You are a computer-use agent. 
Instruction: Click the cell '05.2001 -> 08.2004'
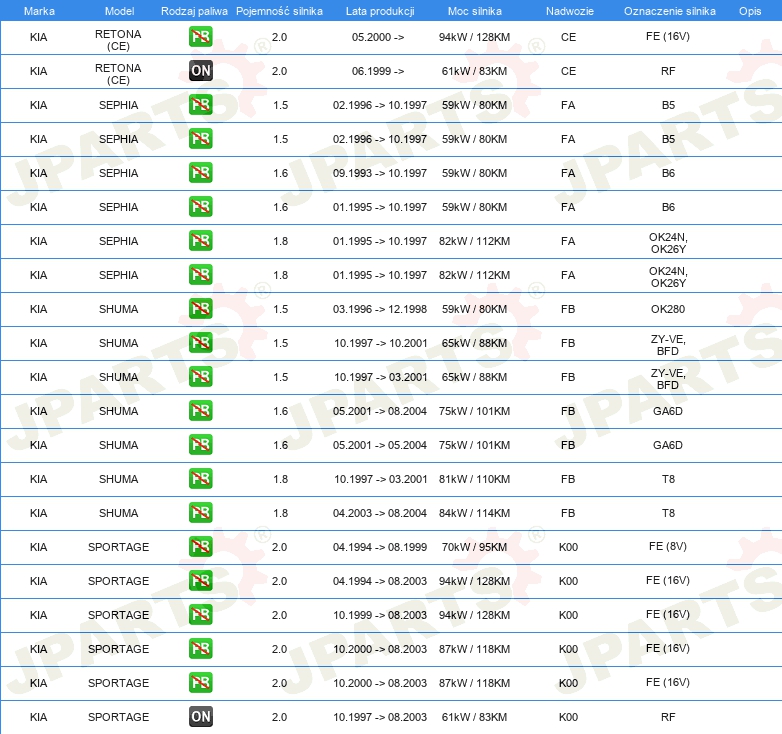[380, 411]
